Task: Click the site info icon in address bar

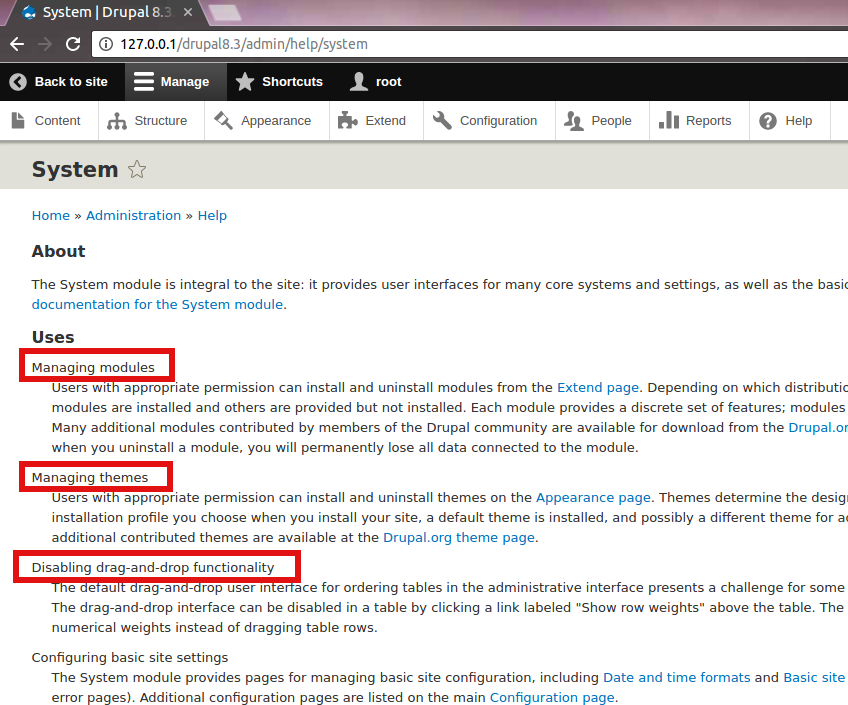Action: click(106, 44)
